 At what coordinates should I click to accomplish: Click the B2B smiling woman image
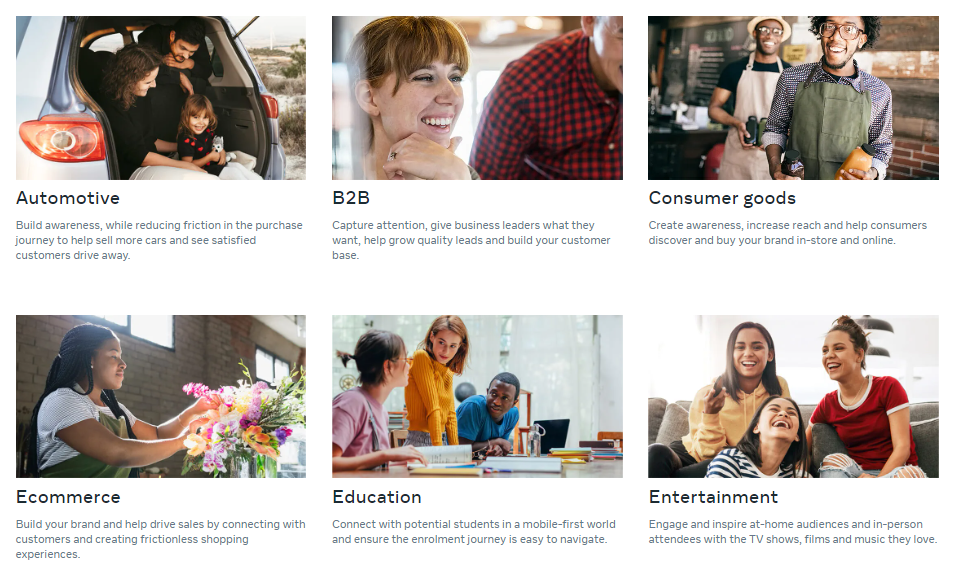pos(477,97)
